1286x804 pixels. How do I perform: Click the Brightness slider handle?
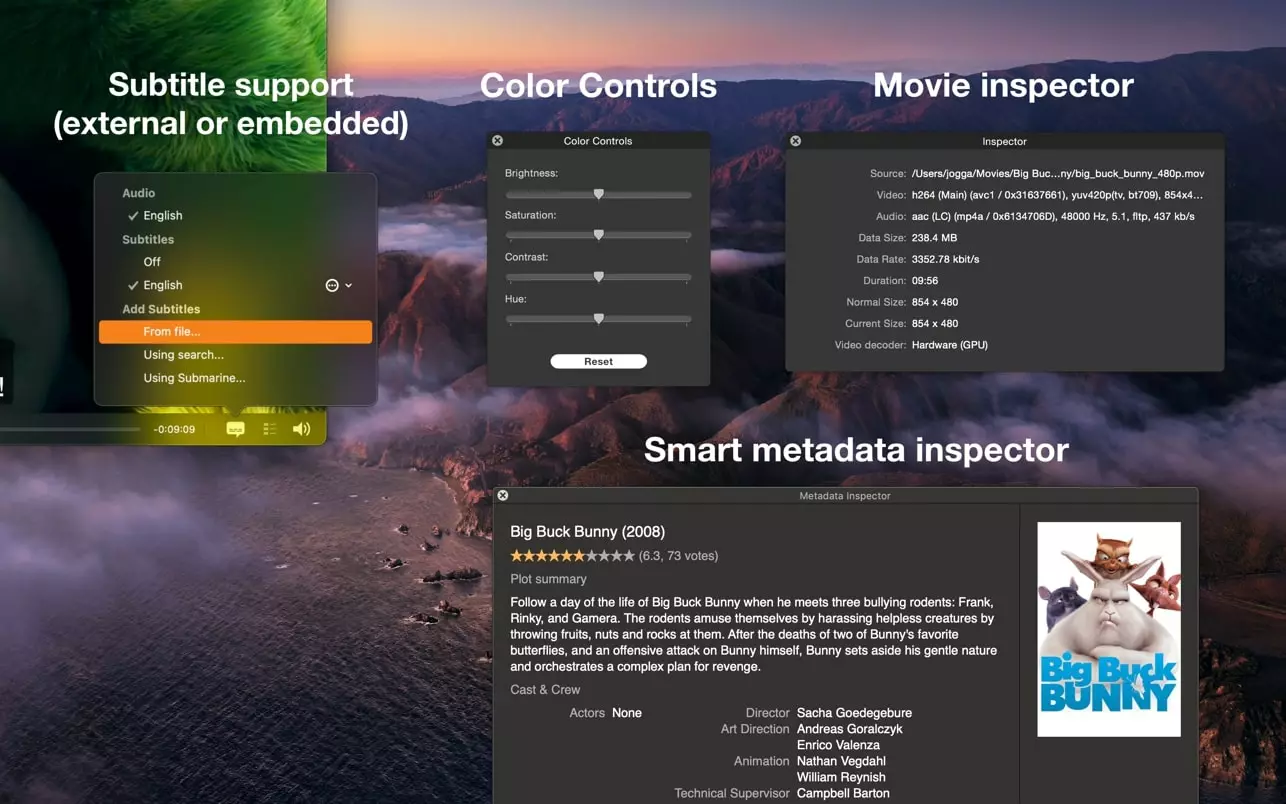[599, 194]
